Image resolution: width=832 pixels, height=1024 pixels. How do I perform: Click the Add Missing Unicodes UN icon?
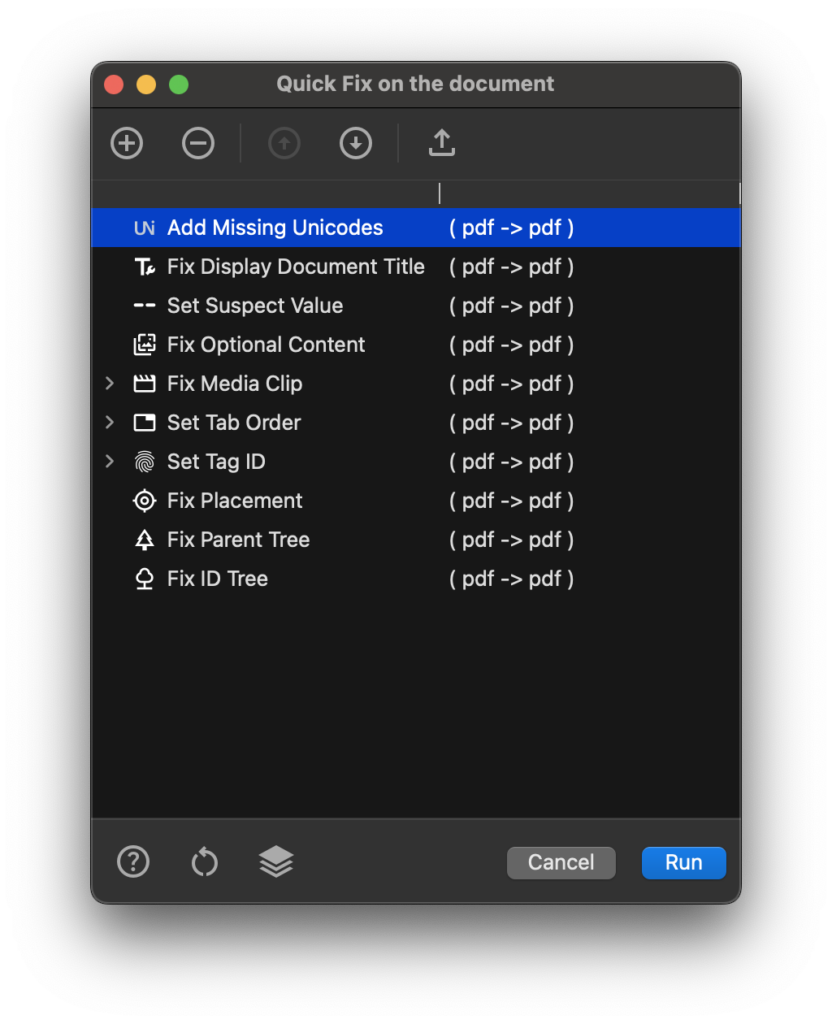144,228
